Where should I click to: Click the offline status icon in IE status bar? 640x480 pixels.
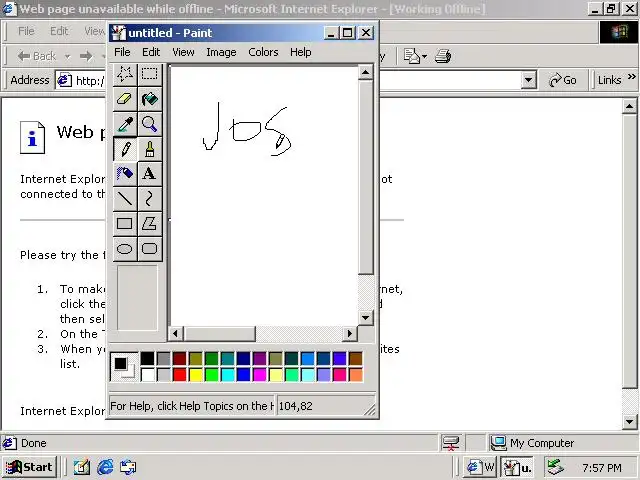pyautogui.click(x=451, y=443)
